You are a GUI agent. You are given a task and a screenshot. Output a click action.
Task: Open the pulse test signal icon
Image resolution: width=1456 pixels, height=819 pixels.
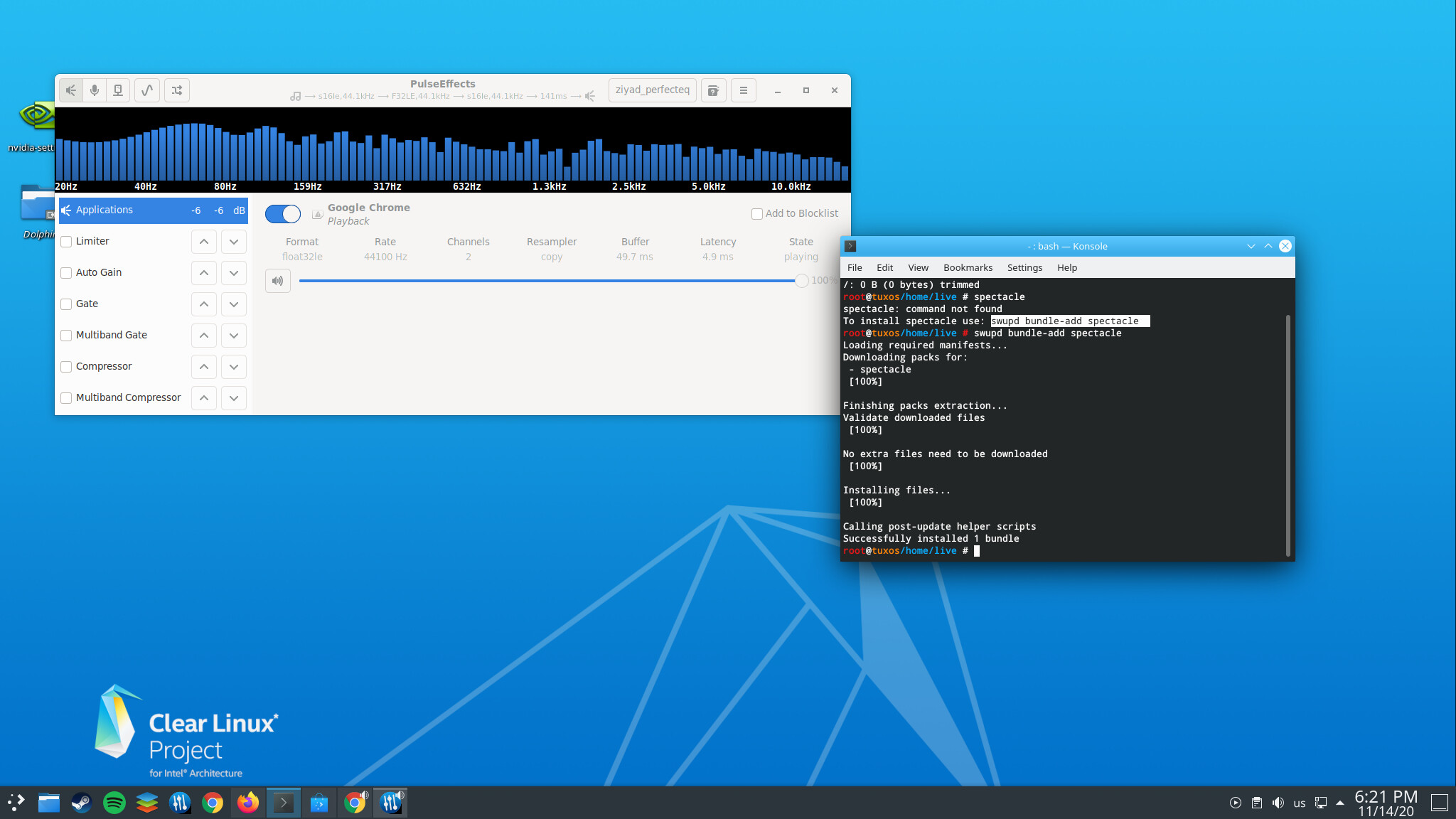[x=147, y=90]
